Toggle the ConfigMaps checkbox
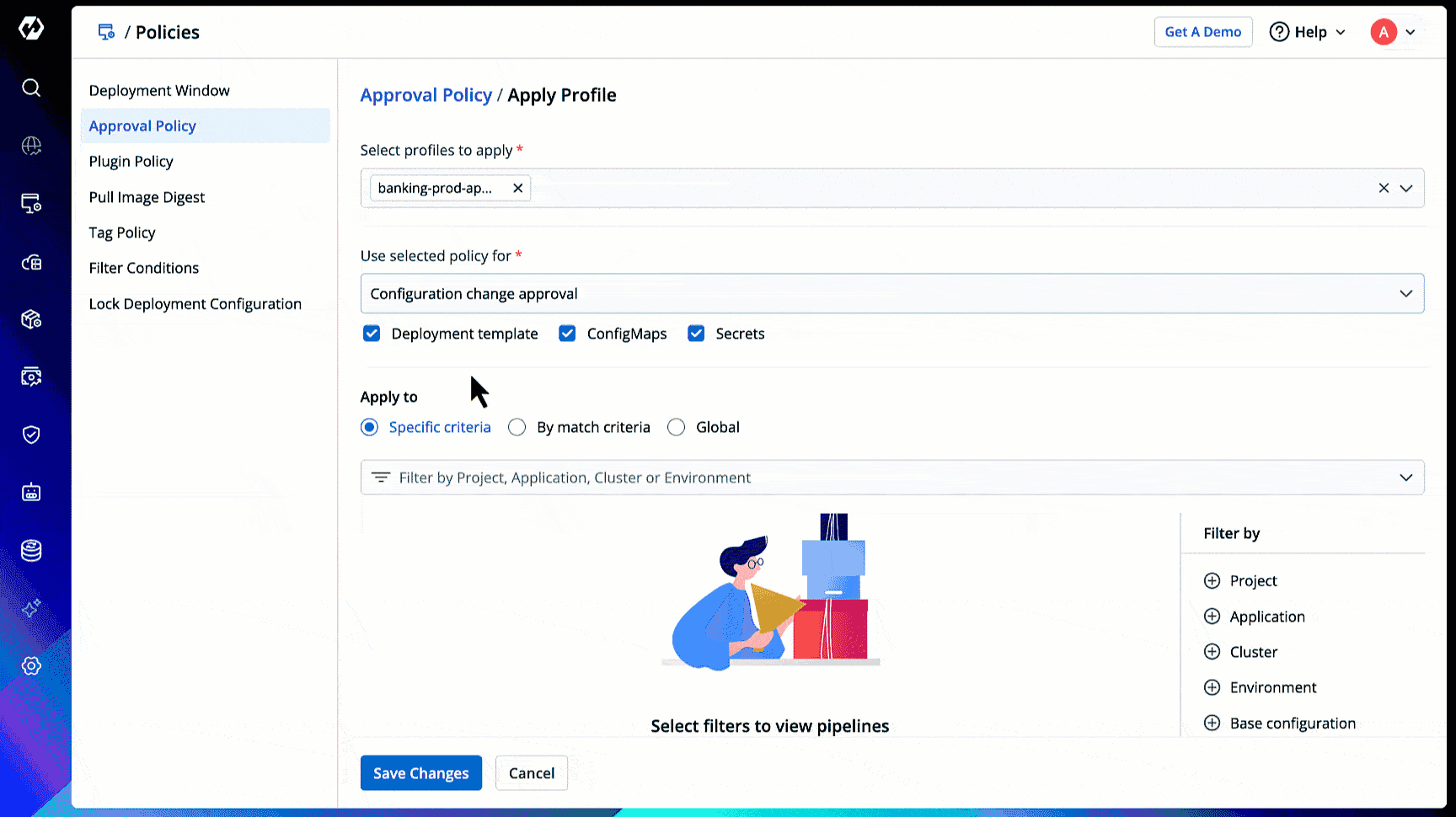The image size is (1456, 817). pos(567,334)
